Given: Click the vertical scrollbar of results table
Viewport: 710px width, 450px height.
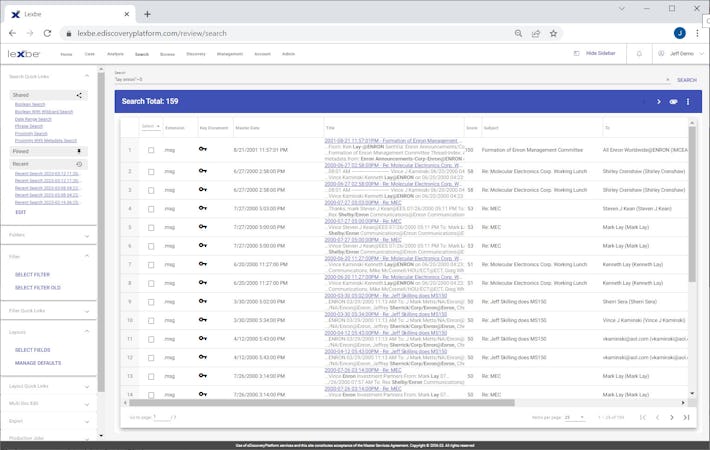Looking at the screenshot, I should [692, 204].
